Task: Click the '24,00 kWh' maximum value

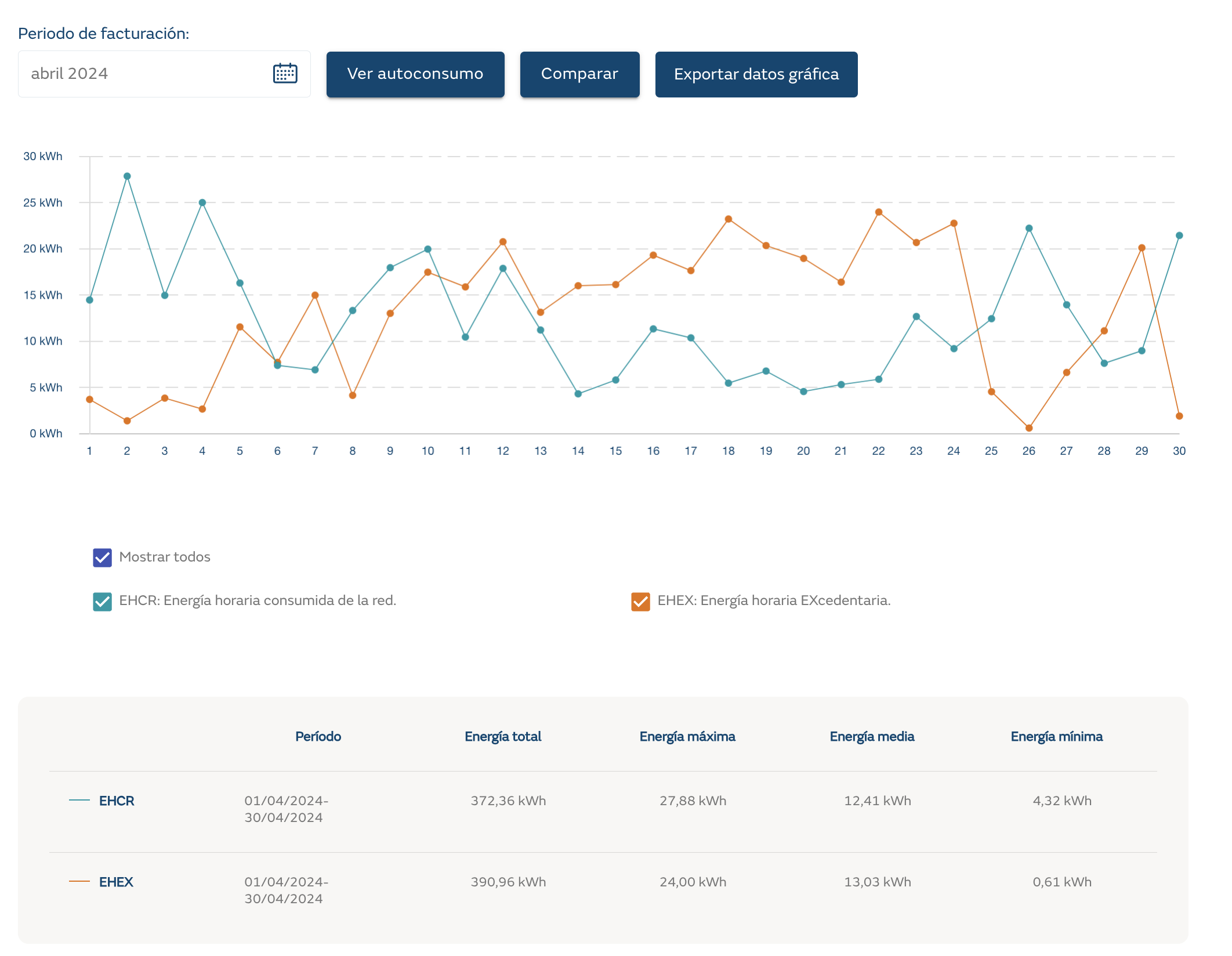Action: click(693, 882)
